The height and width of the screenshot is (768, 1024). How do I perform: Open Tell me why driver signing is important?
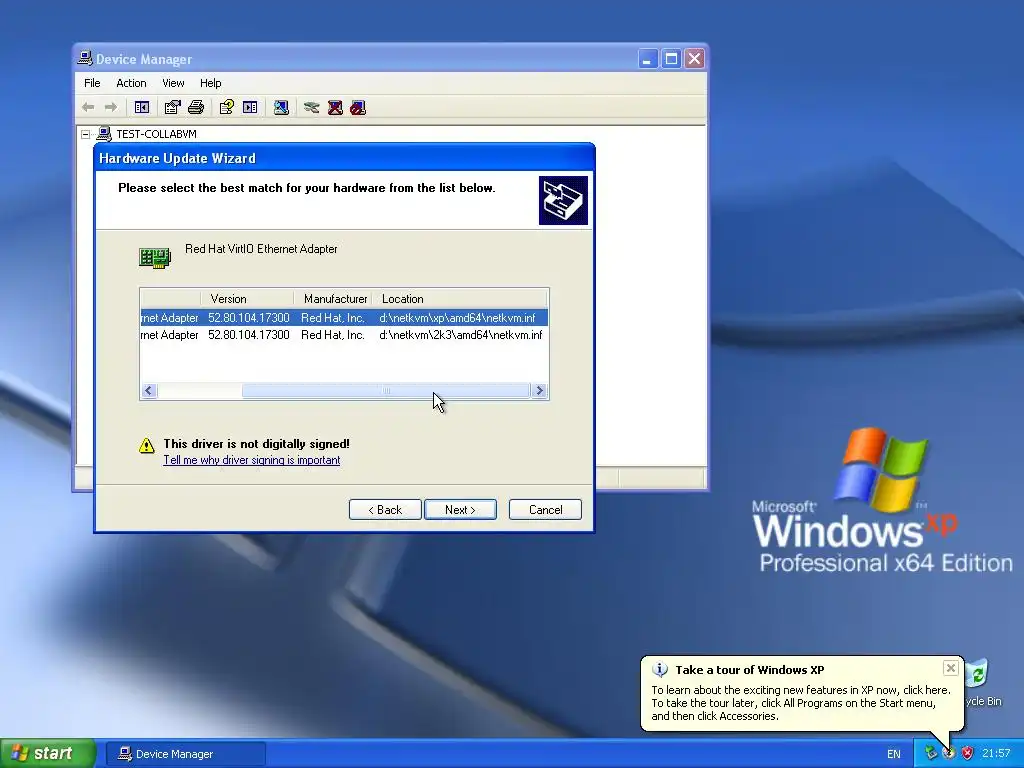pyautogui.click(x=251, y=460)
